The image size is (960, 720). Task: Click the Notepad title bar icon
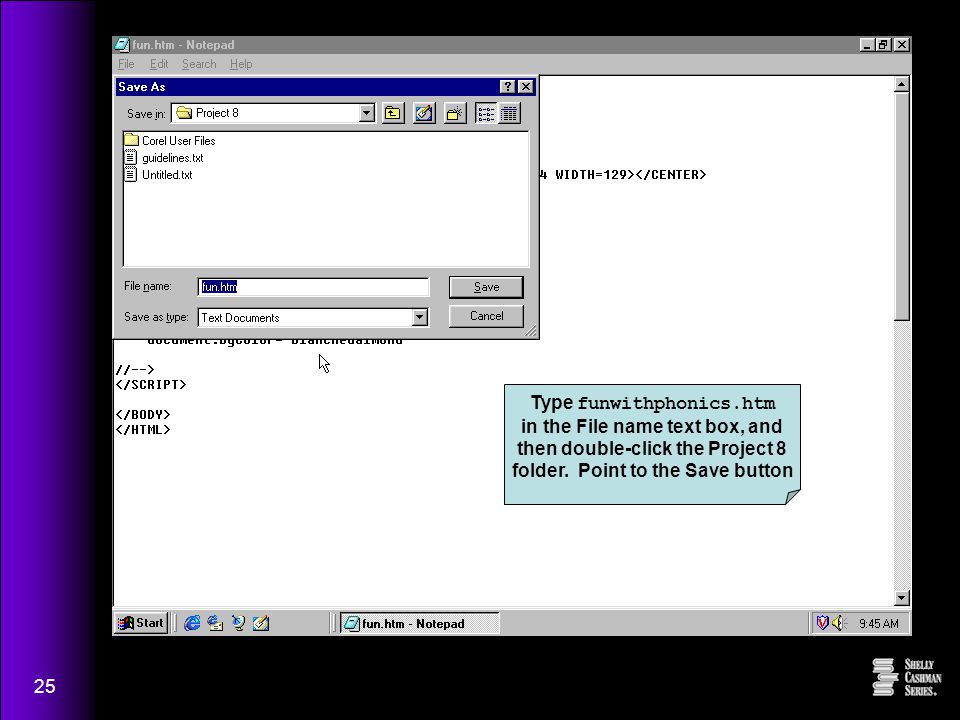click(122, 45)
